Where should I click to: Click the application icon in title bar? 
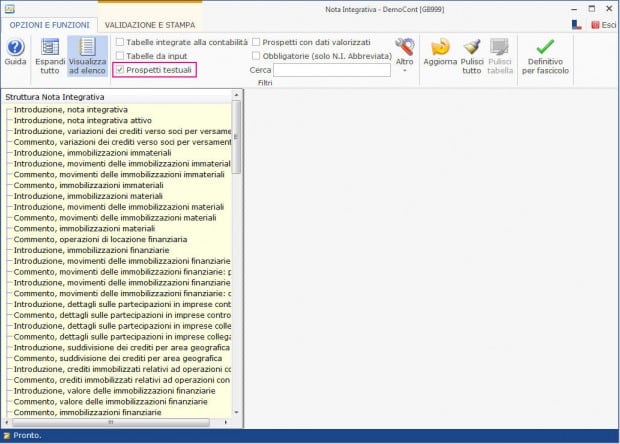[9, 9]
